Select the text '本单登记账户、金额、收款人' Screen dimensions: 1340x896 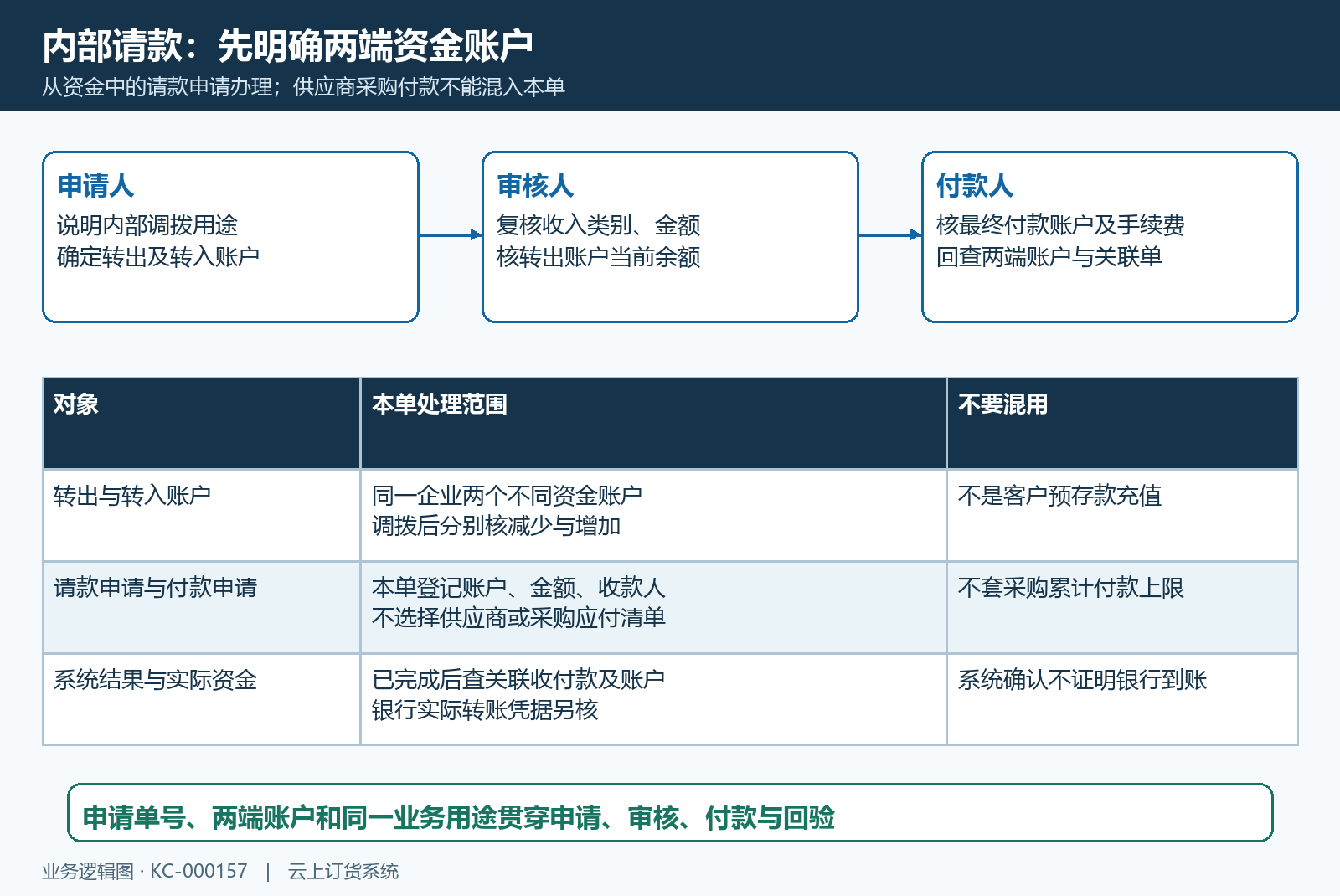click(x=518, y=588)
